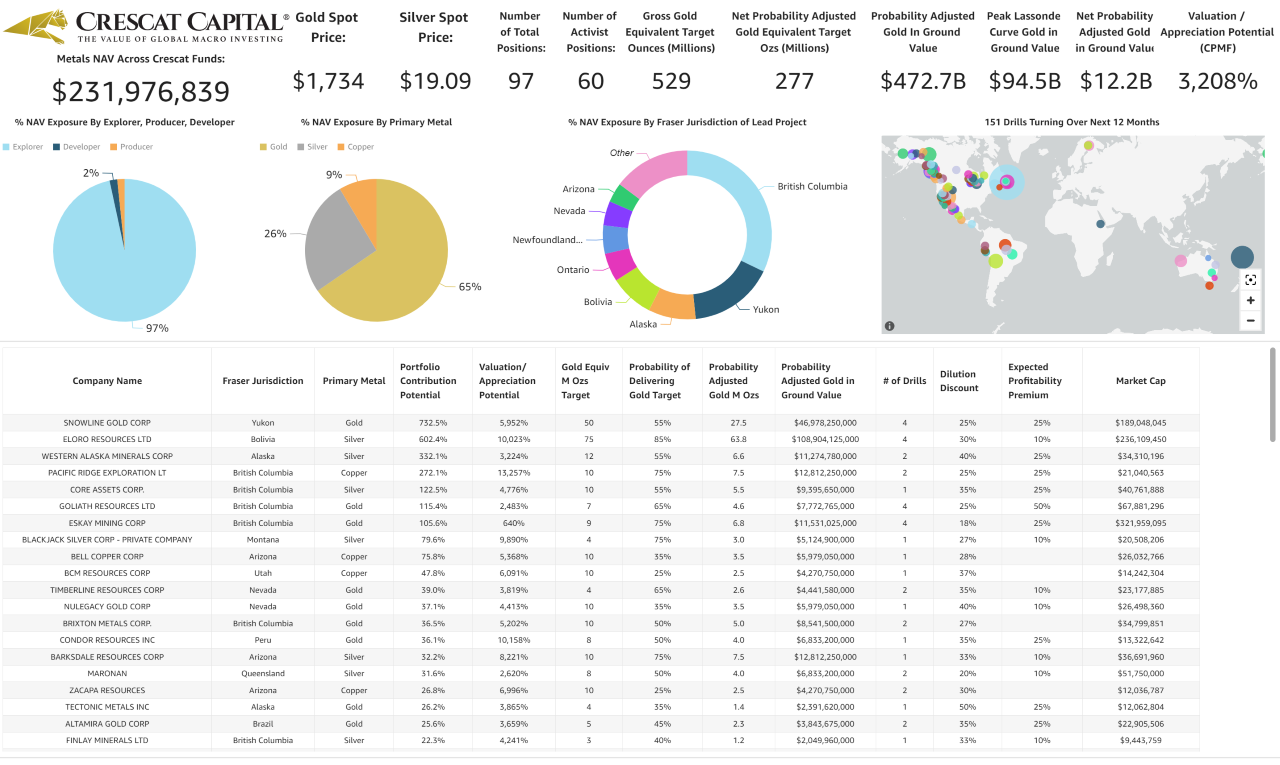
Task: Click the Newfoundland donut chart label
Action: pyautogui.click(x=547, y=240)
